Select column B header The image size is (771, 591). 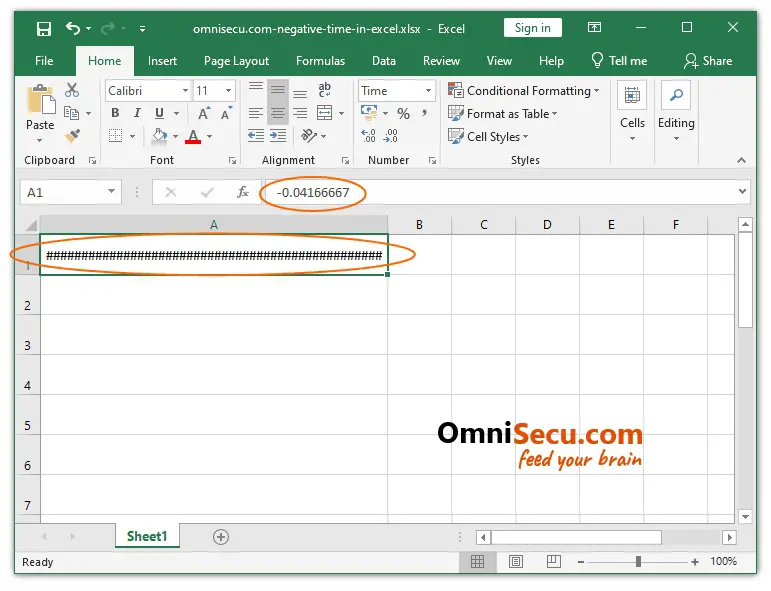(x=419, y=225)
